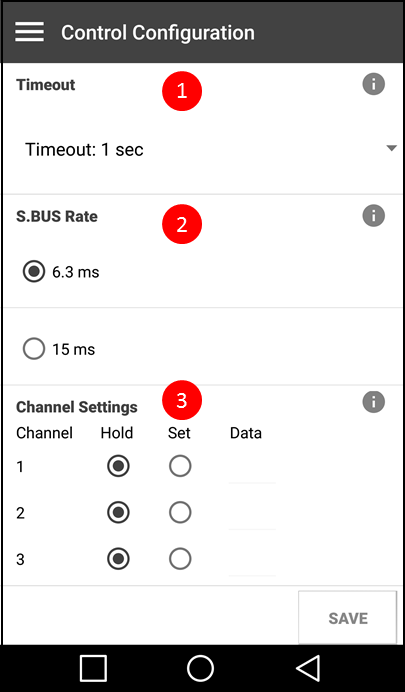Select the 15 ms S.BUS rate
Viewport: 405px width, 692px height.
pos(34,349)
